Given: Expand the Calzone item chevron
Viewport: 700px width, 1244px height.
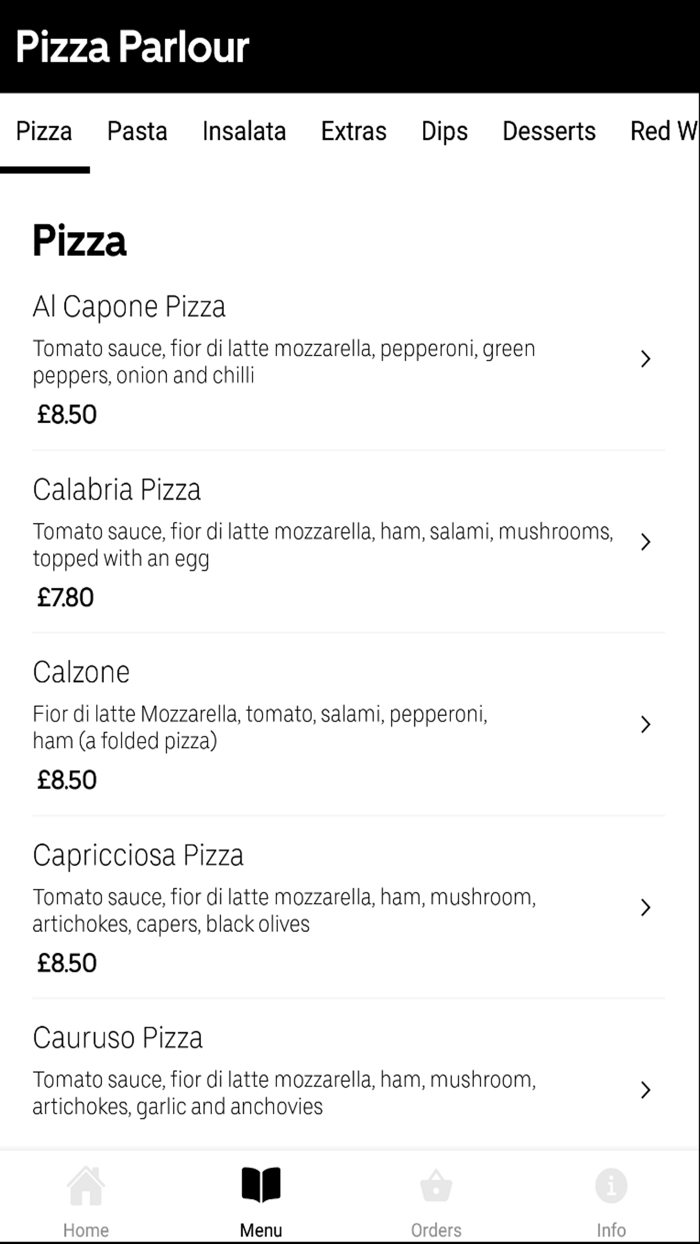Looking at the screenshot, I should click(x=645, y=725).
